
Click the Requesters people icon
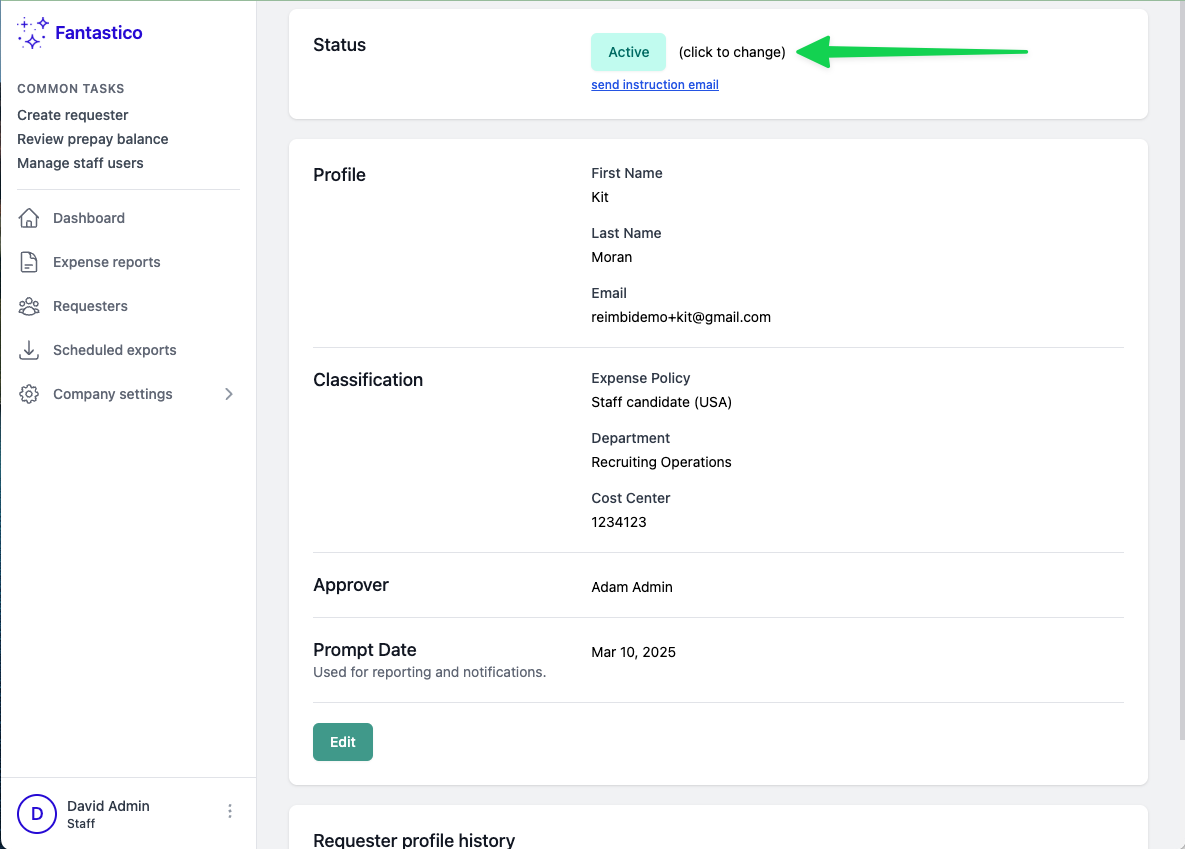[x=29, y=306]
